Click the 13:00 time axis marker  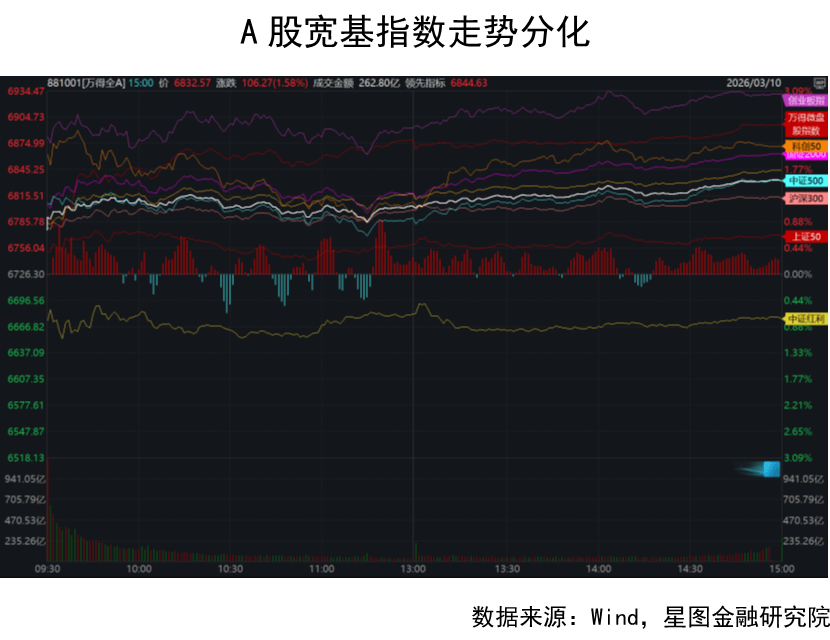pyautogui.click(x=414, y=569)
